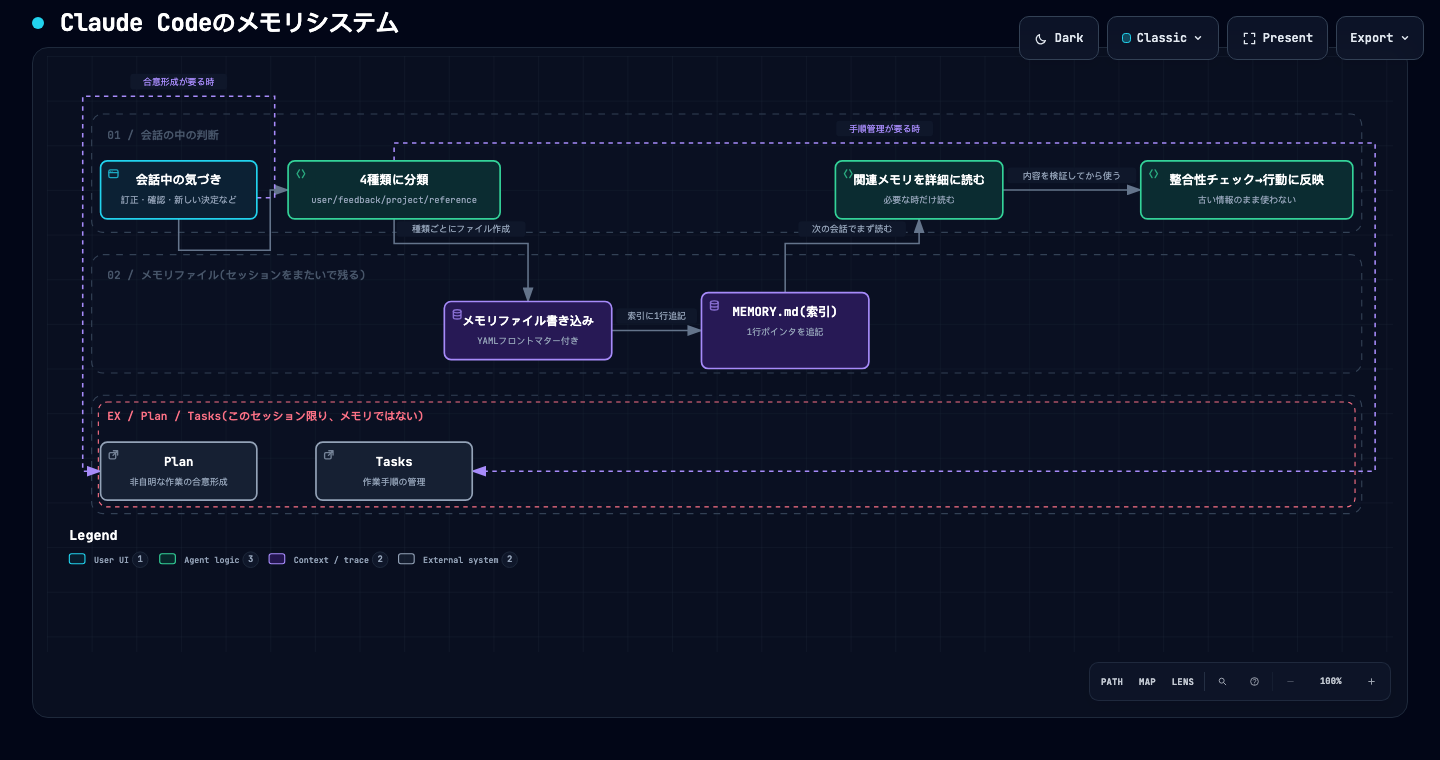The height and width of the screenshot is (760, 1440).
Task: Filter by Context / trace legend label
Action: pyautogui.click(x=331, y=560)
